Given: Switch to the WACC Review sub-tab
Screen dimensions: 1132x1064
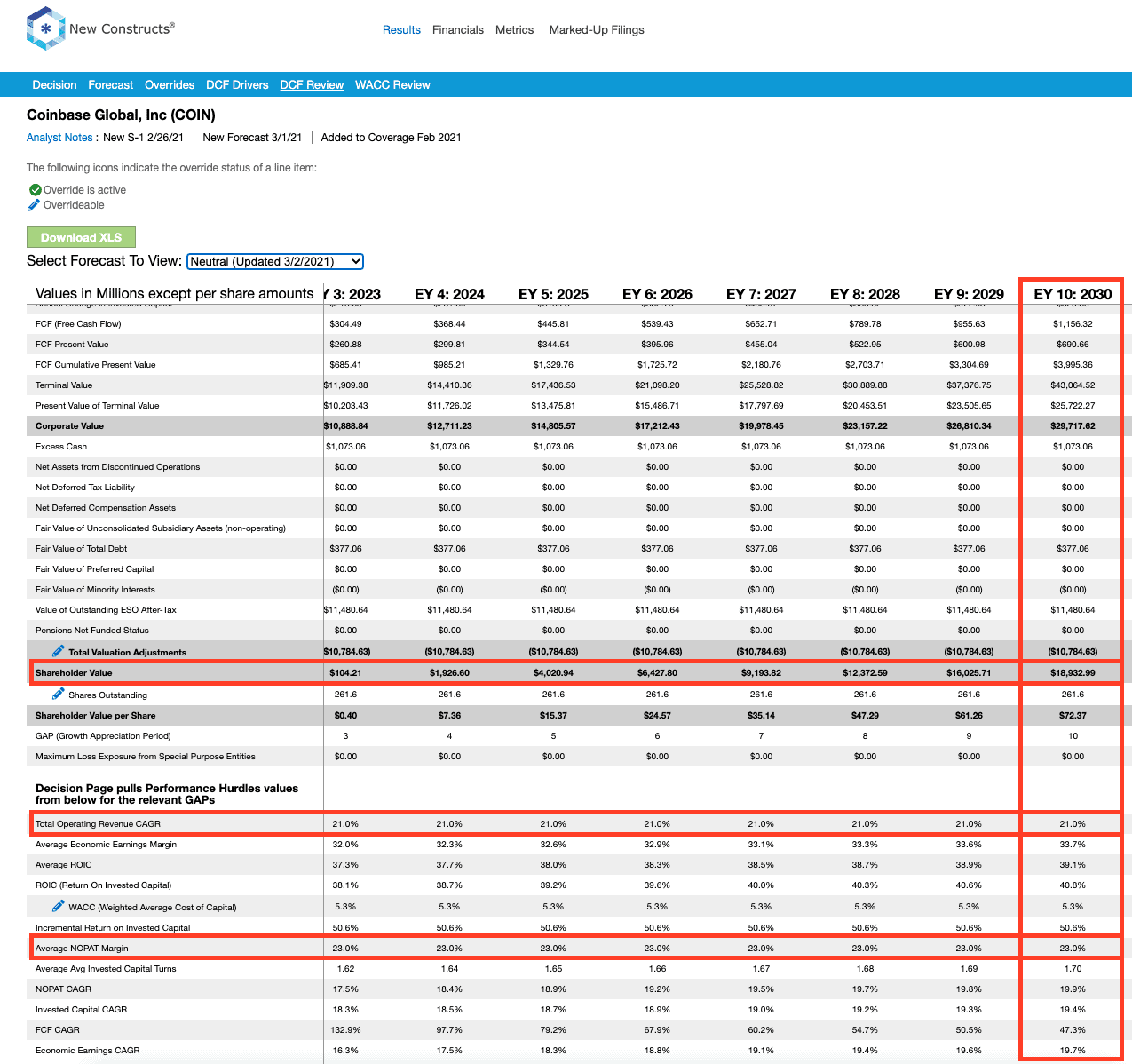Looking at the screenshot, I should (392, 85).
